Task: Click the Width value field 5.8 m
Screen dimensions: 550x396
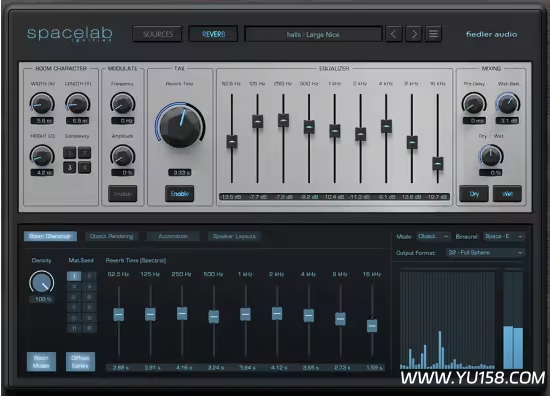Action: pos(42,121)
